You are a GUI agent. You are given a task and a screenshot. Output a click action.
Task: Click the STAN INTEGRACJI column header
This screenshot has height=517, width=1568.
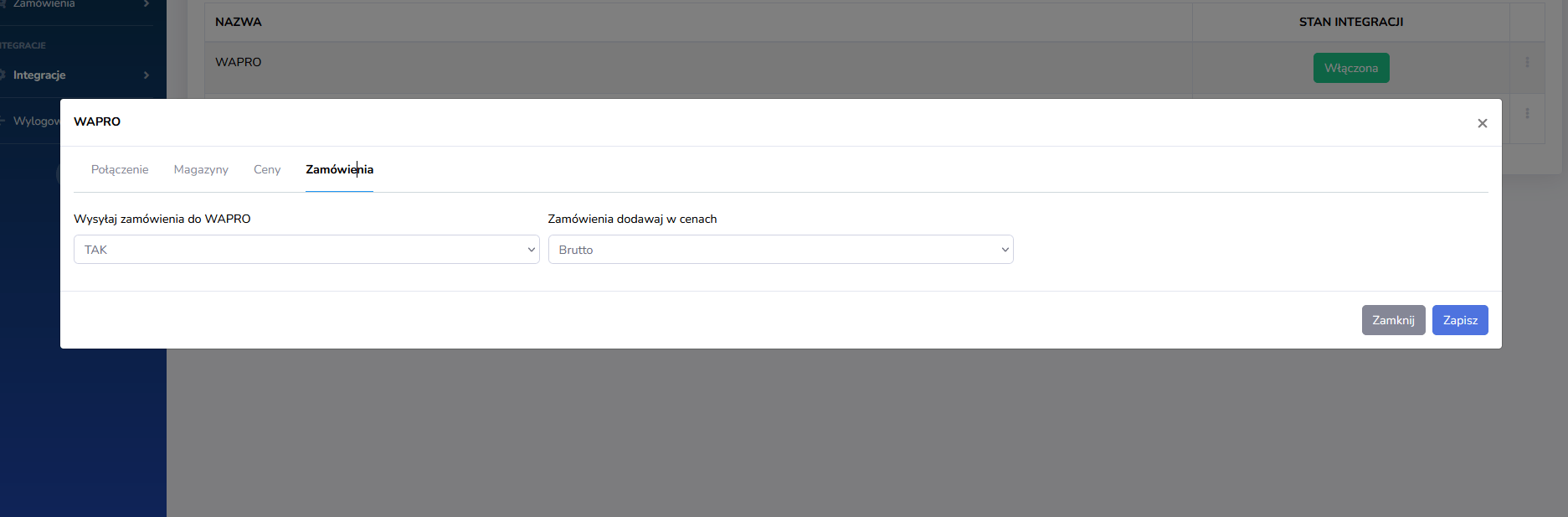[1351, 22]
